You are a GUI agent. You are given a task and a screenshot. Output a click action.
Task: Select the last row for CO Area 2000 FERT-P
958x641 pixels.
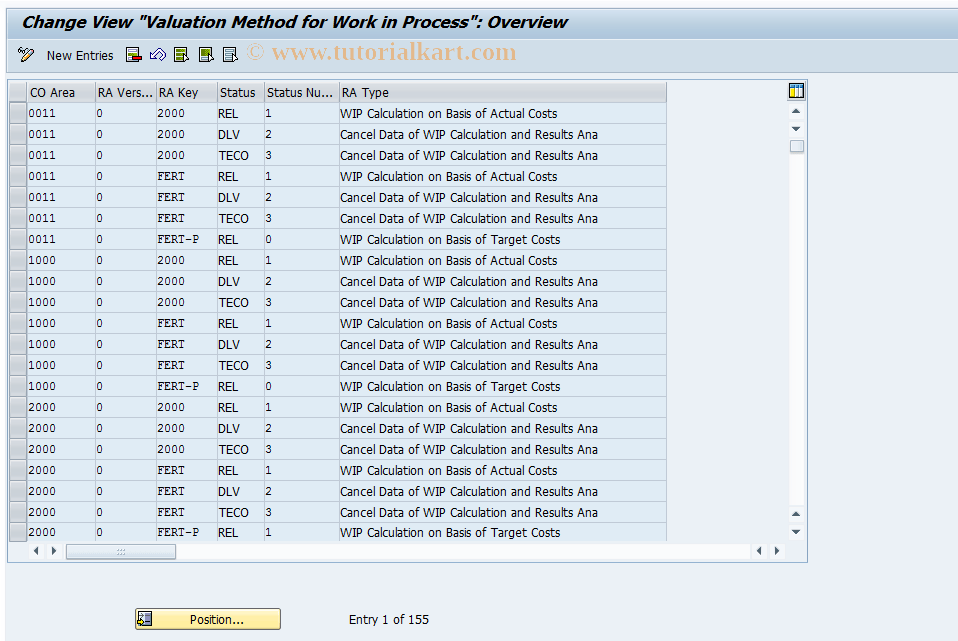pyautogui.click(x=16, y=532)
